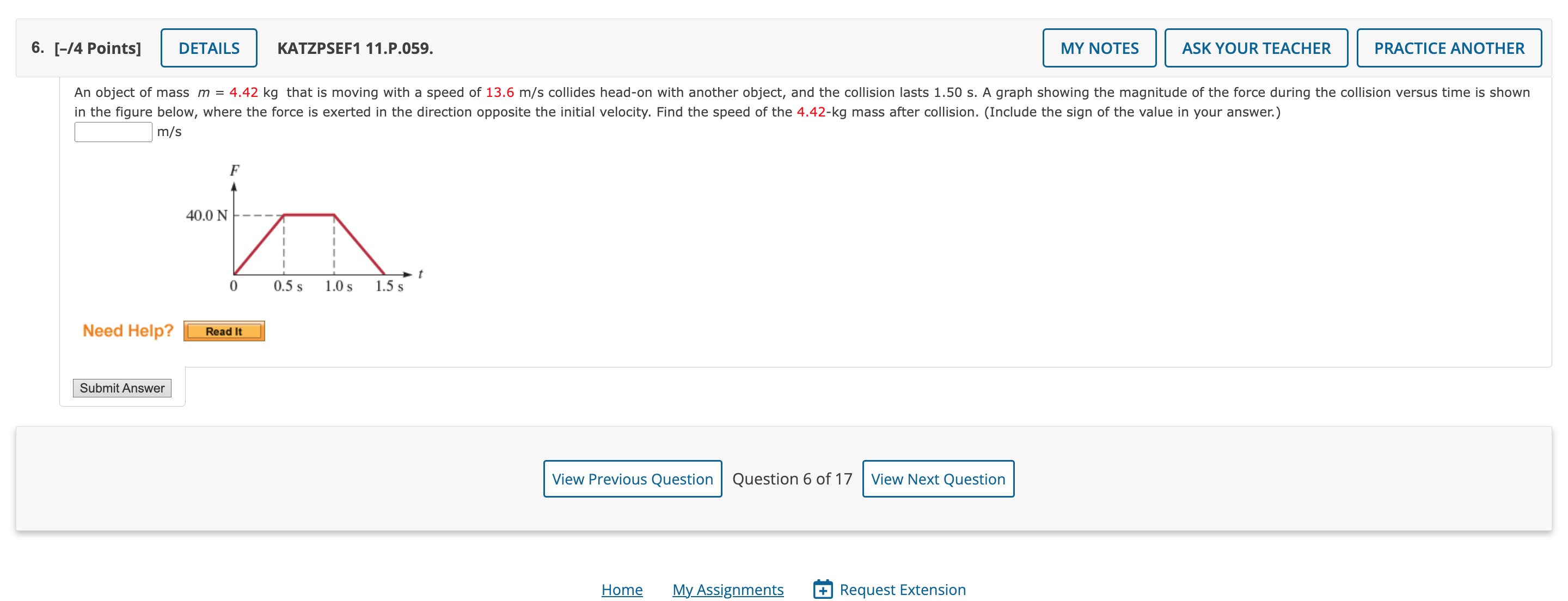Click the answer input field
Screen dimensions: 1568x601
[111, 132]
